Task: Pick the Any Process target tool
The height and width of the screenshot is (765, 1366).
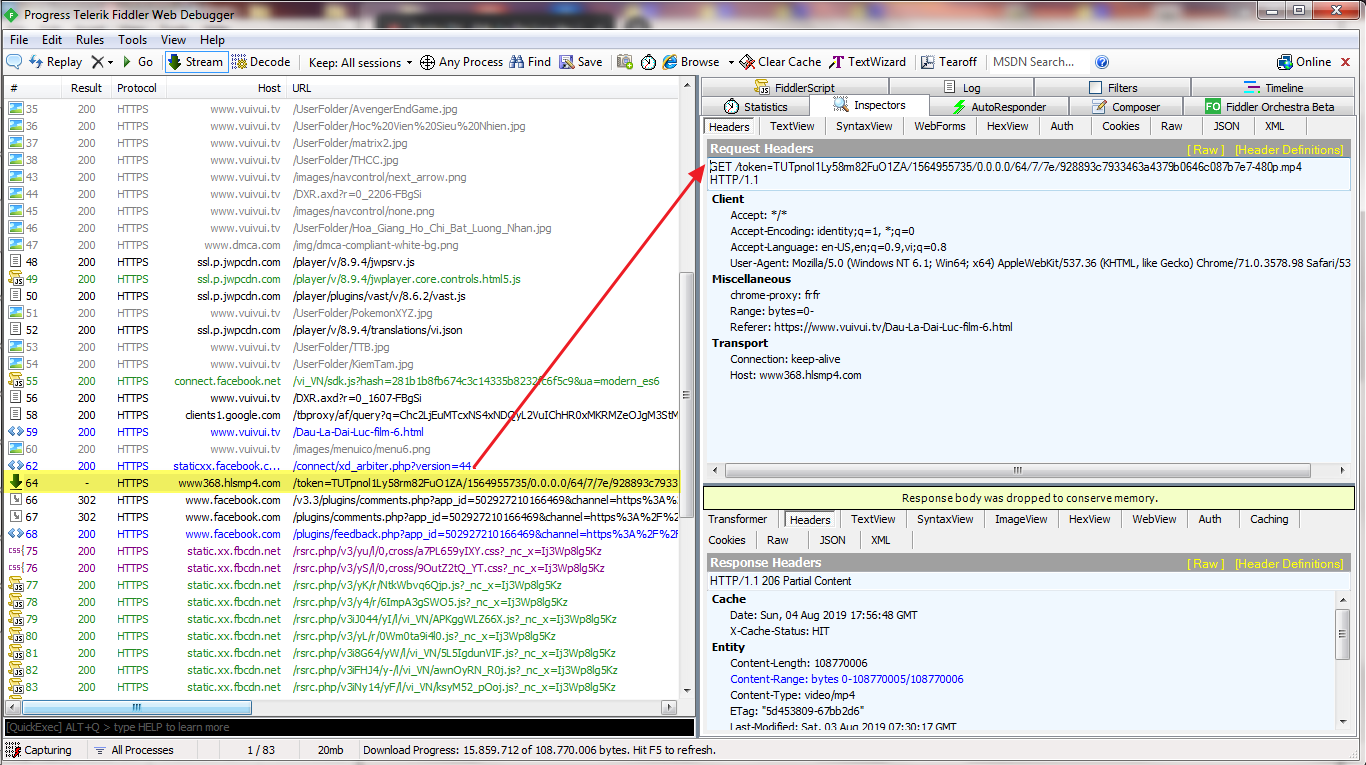Action: pos(461,62)
